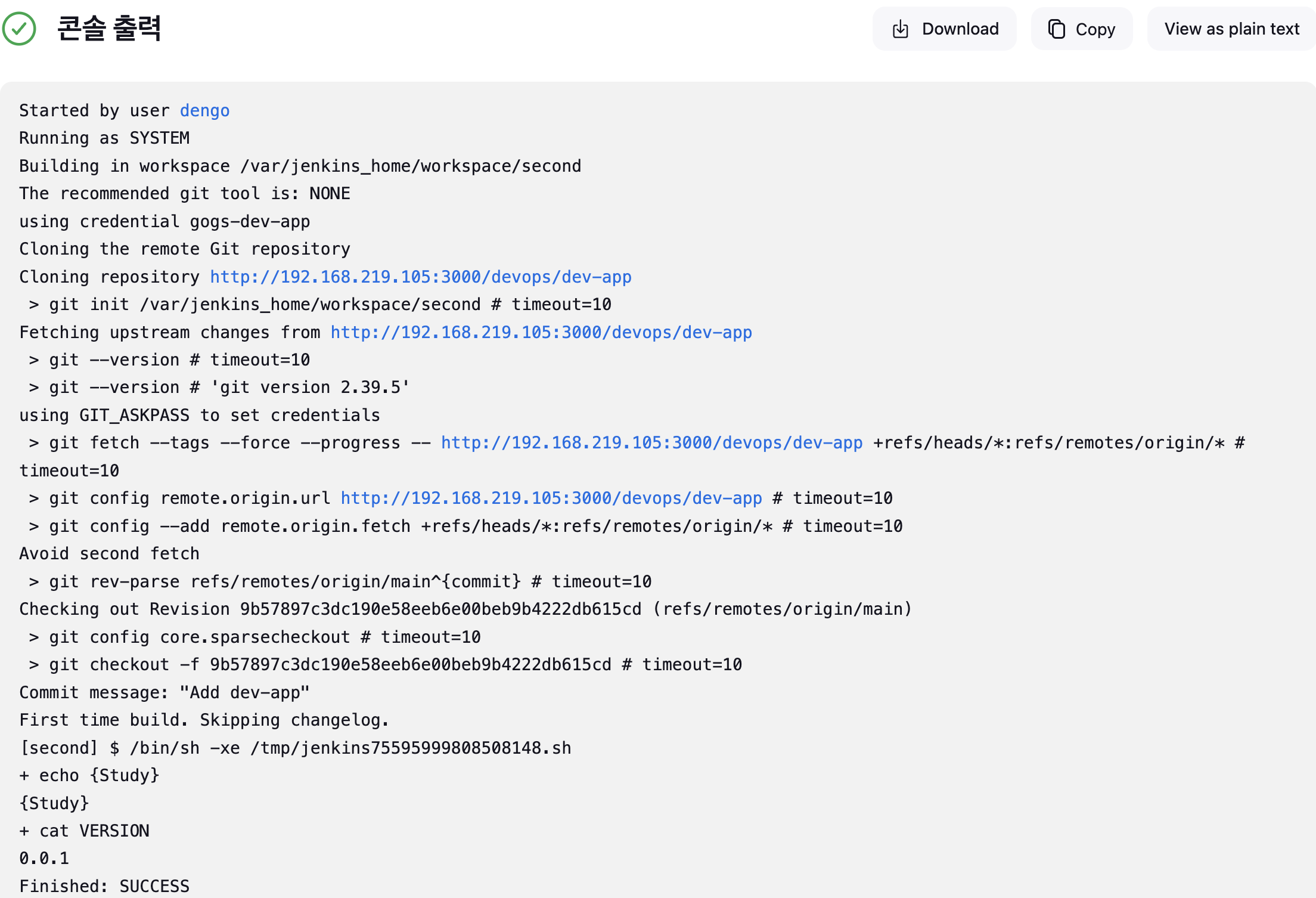Click the using credential gogs-dev-app line
This screenshot has width=1316, height=898.
tap(164, 222)
